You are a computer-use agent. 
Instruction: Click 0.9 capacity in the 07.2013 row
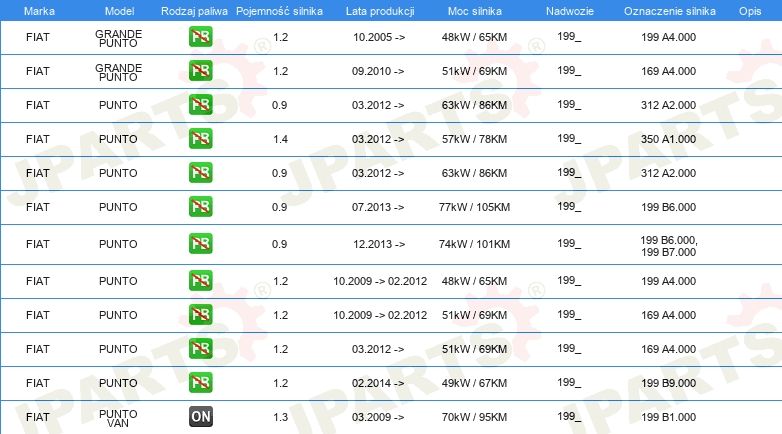point(279,207)
